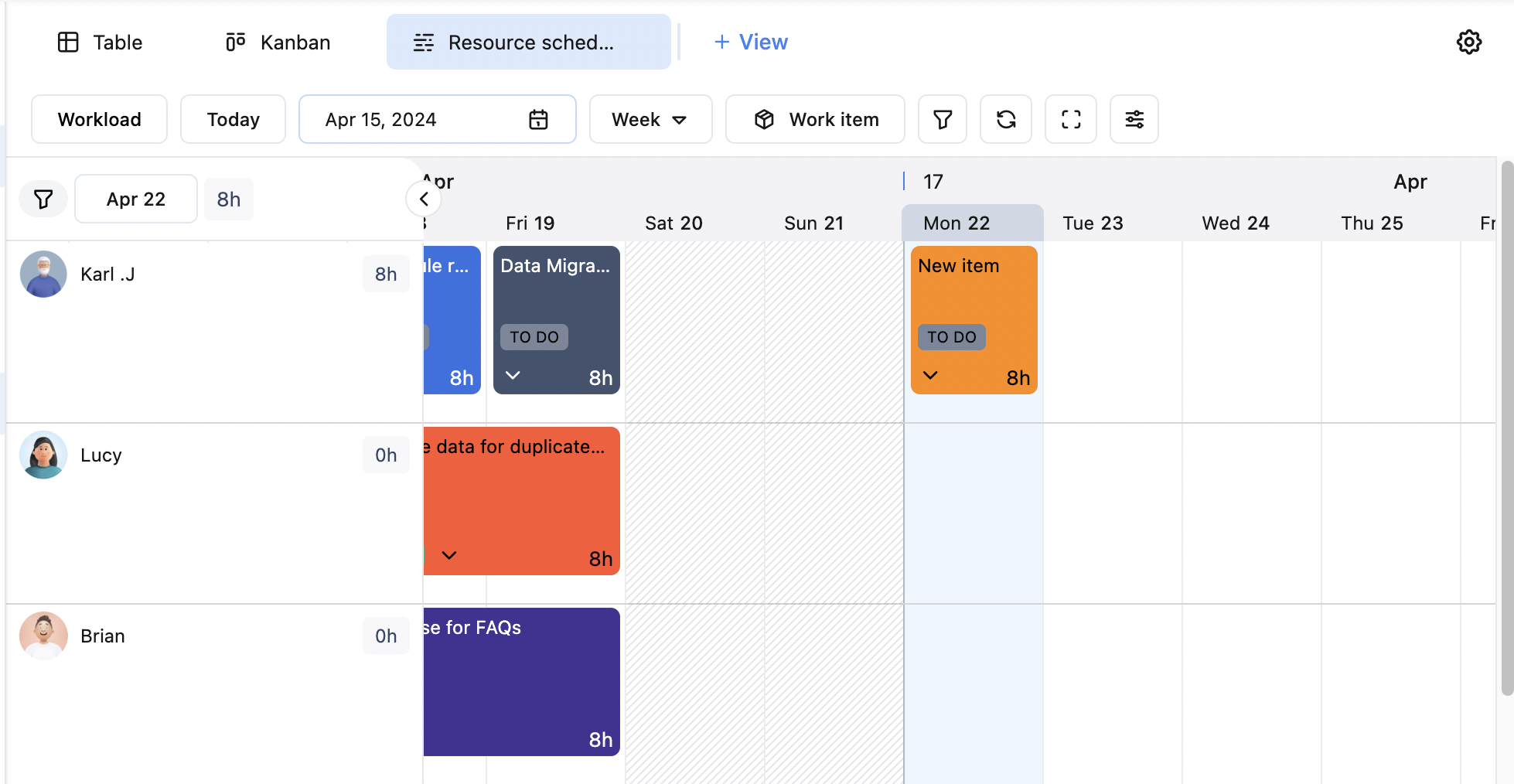This screenshot has height=784, width=1514.
Task: Open the settings gear icon
Action: (1468, 42)
